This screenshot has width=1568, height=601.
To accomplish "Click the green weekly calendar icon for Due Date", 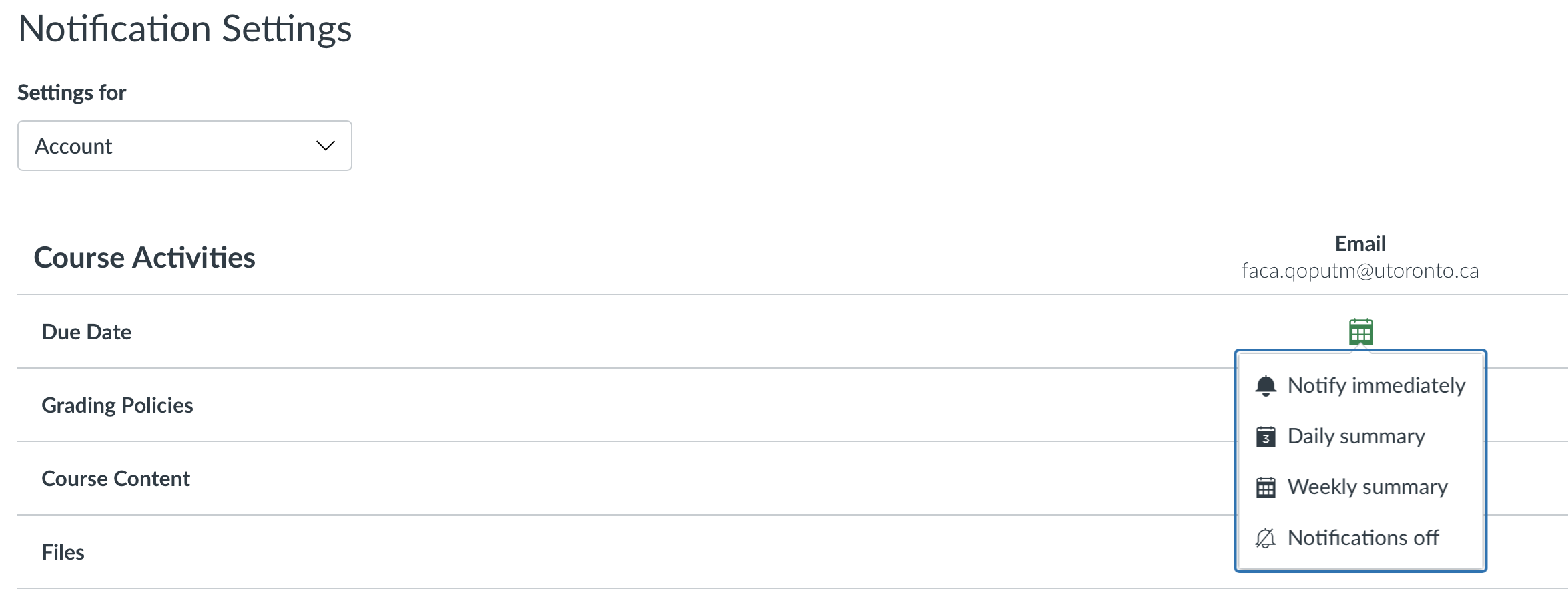I will point(1360,331).
